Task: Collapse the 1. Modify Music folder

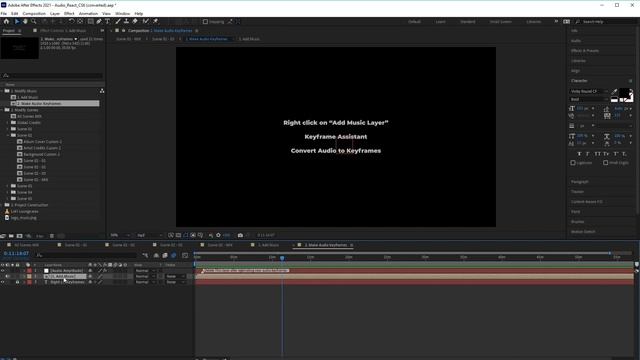Action: coord(2,91)
